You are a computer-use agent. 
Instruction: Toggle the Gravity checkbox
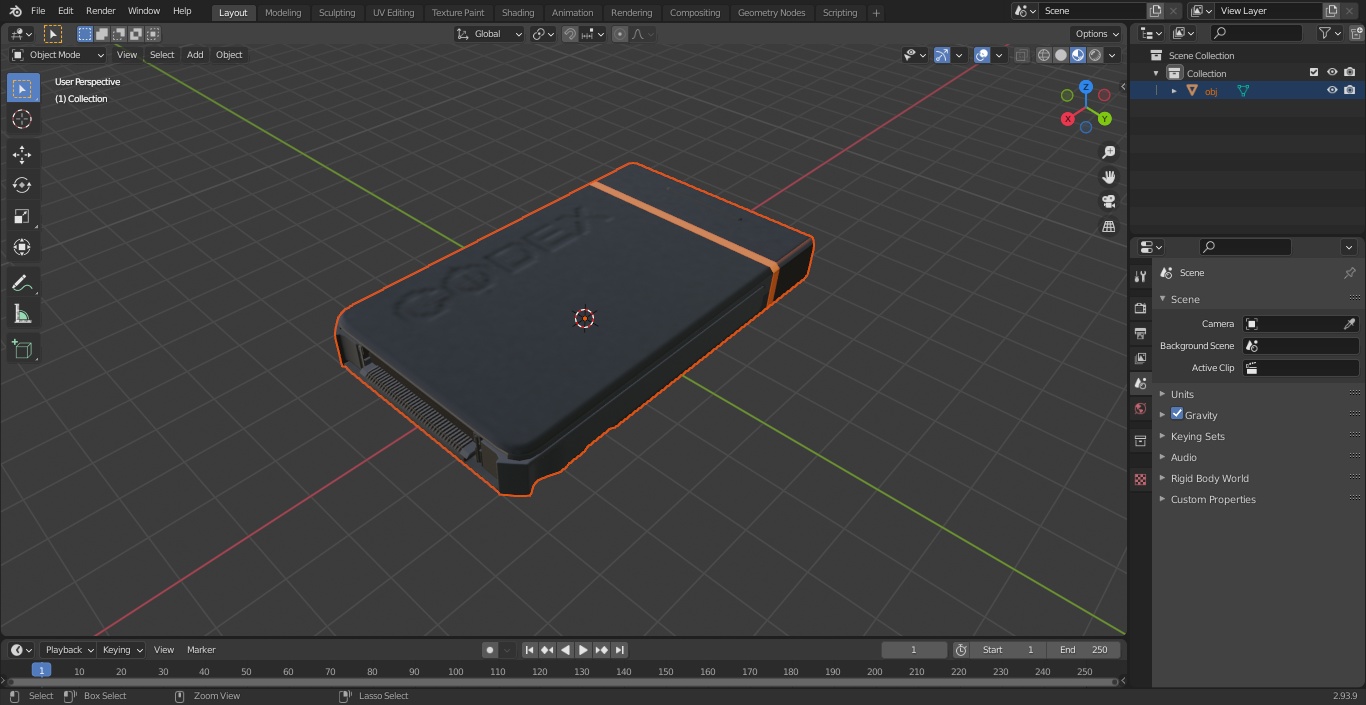pos(1177,414)
